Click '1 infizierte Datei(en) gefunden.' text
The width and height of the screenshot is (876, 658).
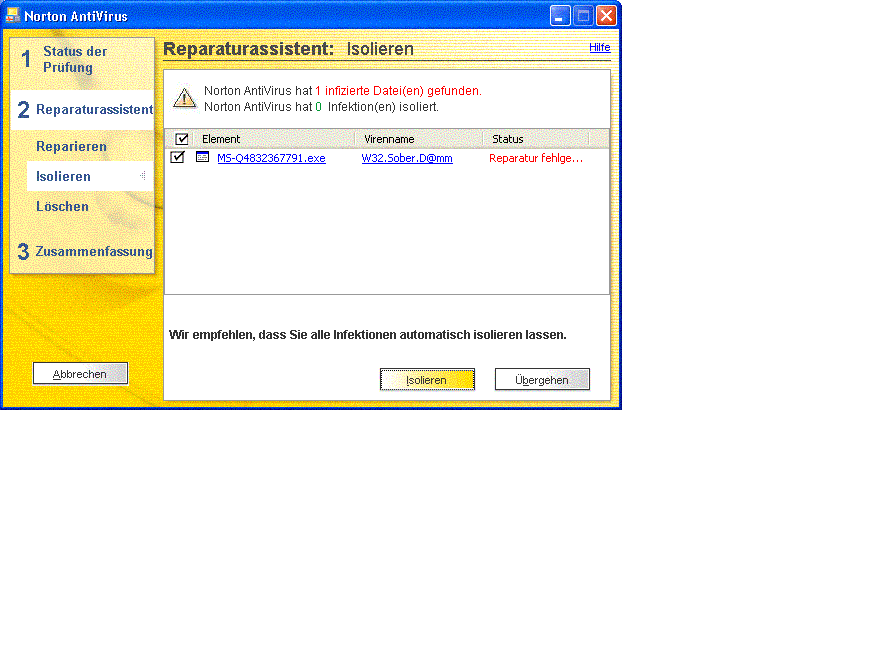click(398, 90)
